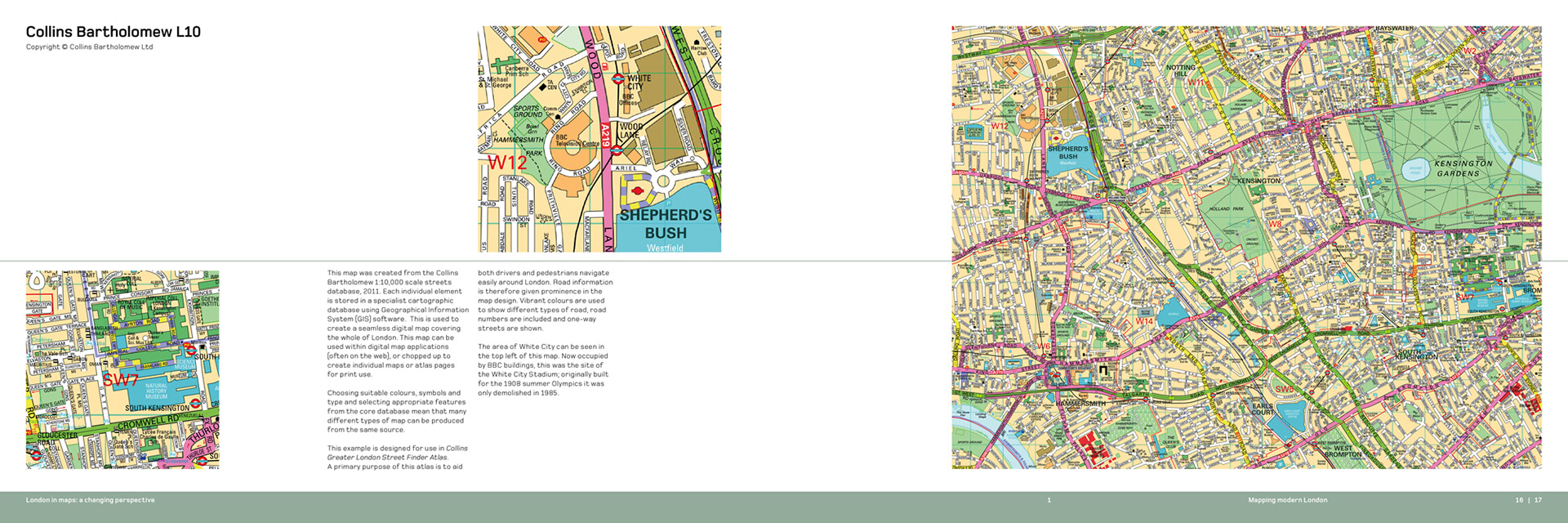Click the 'NATURAL HISTORY MUSEUM' label
Image resolution: width=1568 pixels, height=523 pixels.
pyautogui.click(x=156, y=391)
